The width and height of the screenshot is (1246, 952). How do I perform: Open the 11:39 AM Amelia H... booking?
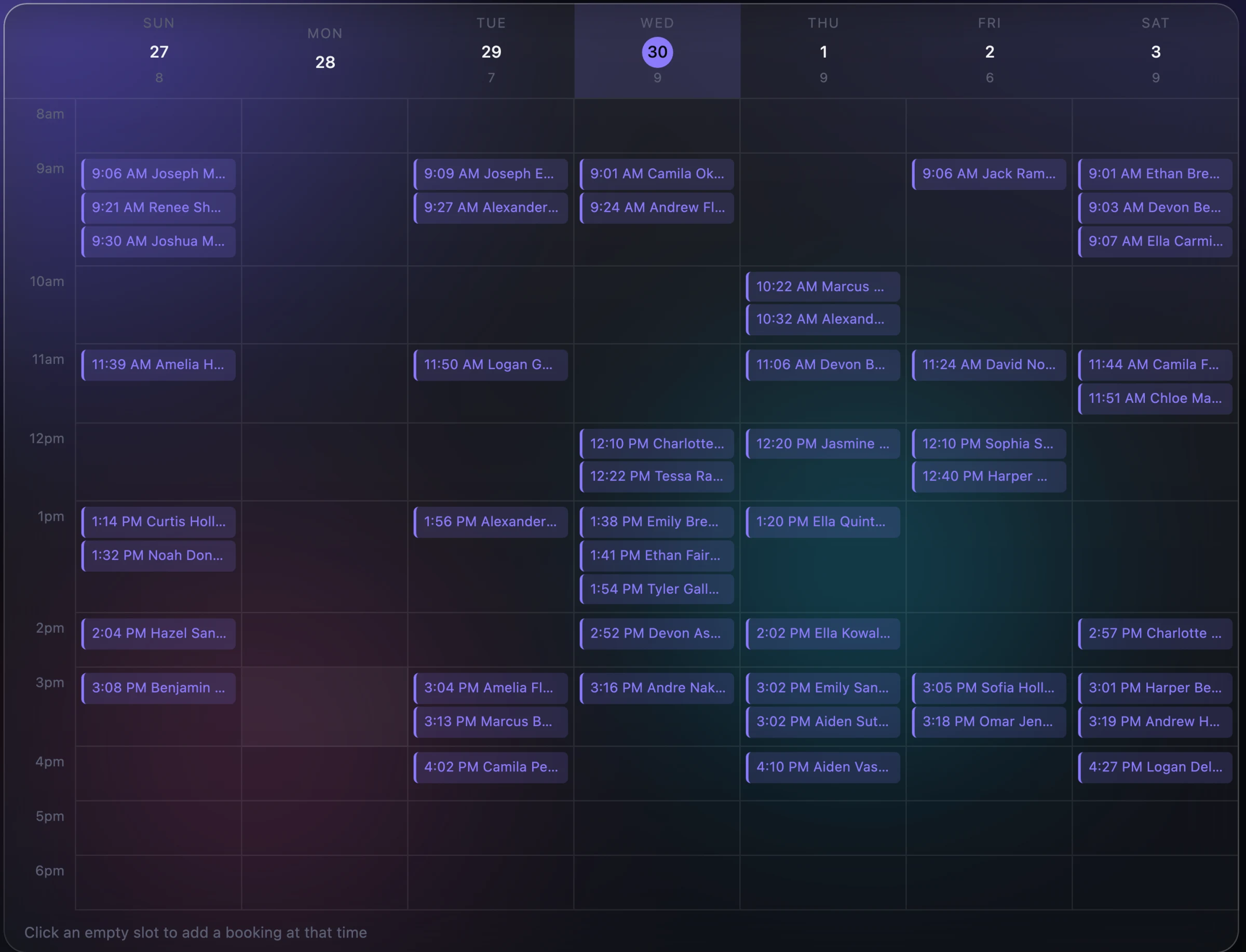coord(159,365)
